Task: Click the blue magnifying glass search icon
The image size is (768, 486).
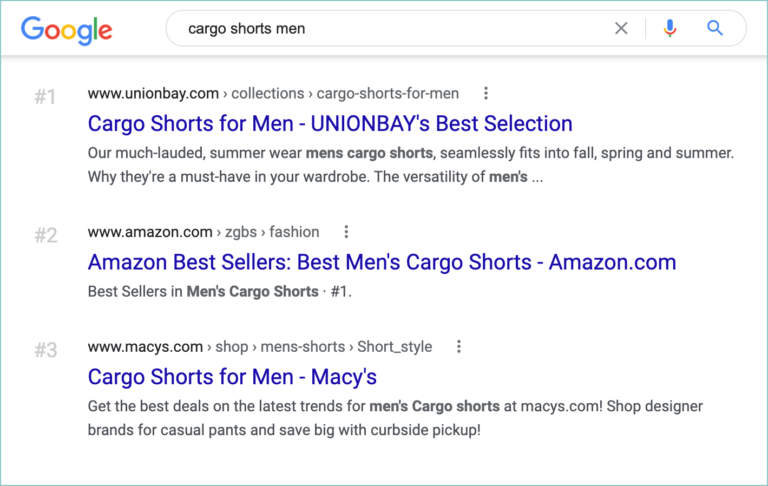Action: 715,28
